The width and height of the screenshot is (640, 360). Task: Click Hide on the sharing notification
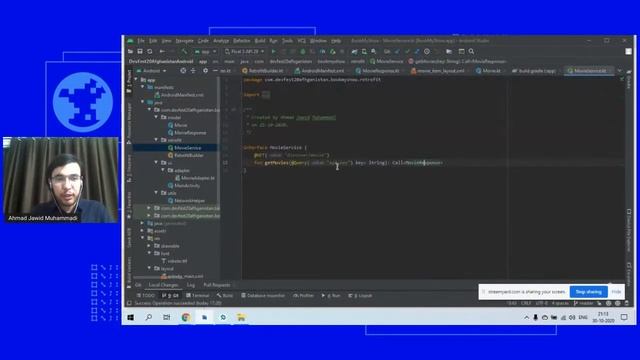pos(616,292)
